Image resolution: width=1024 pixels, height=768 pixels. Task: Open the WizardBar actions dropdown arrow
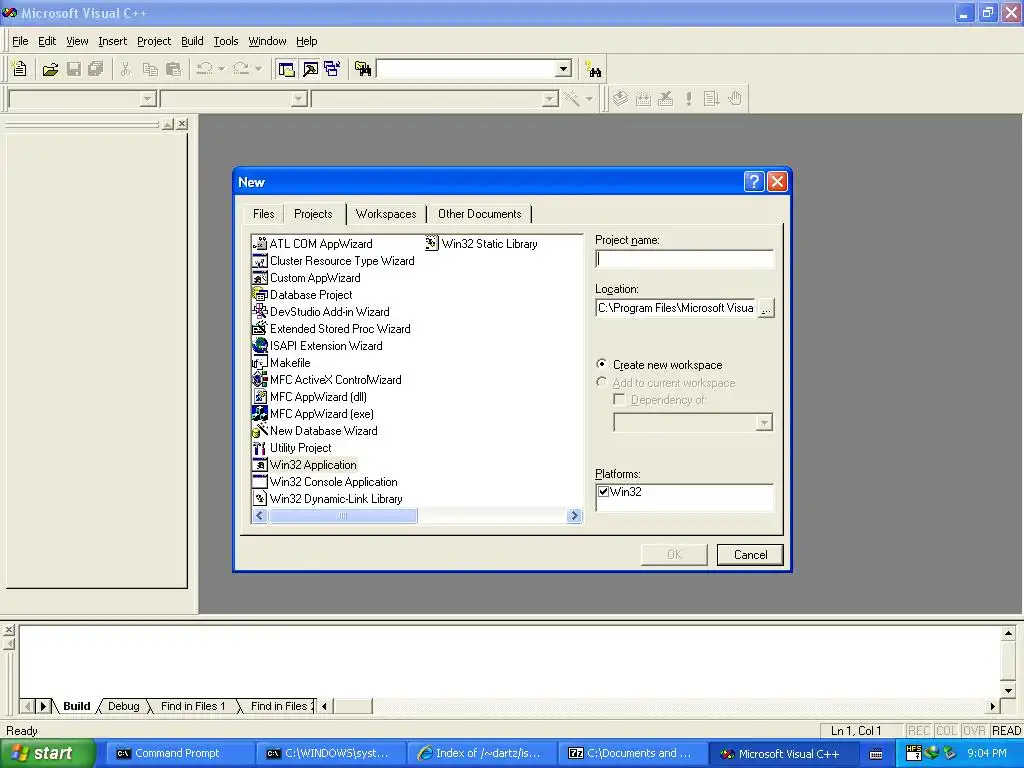tap(589, 99)
